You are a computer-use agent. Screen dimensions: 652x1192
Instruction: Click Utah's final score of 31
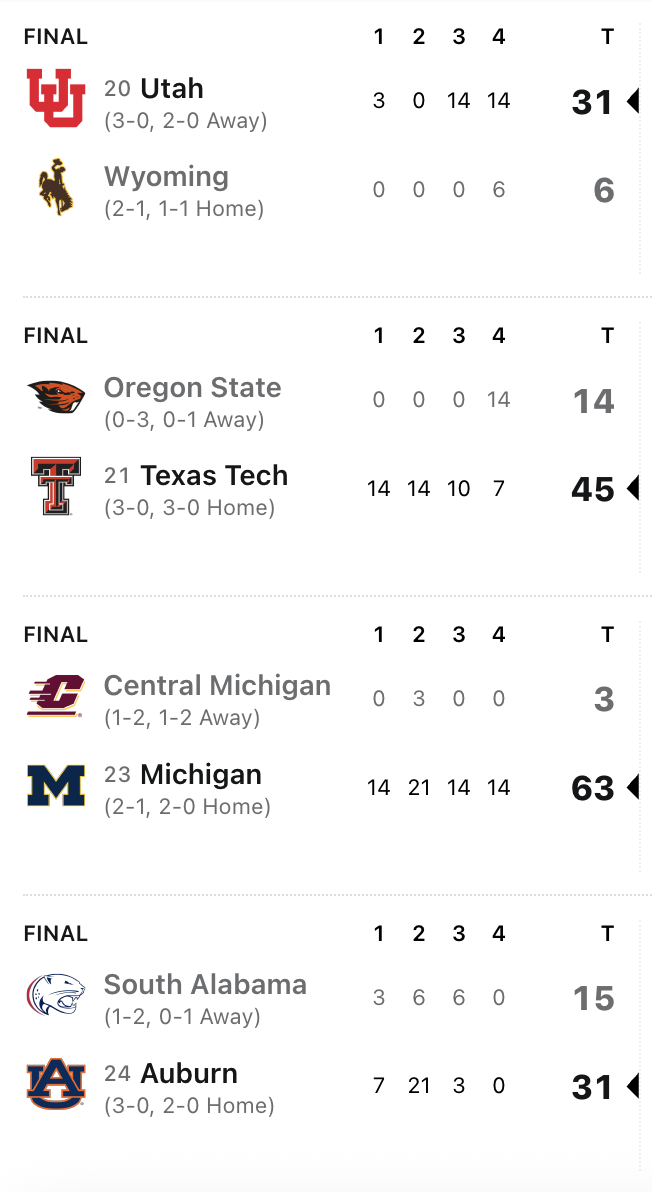pyautogui.click(x=592, y=102)
